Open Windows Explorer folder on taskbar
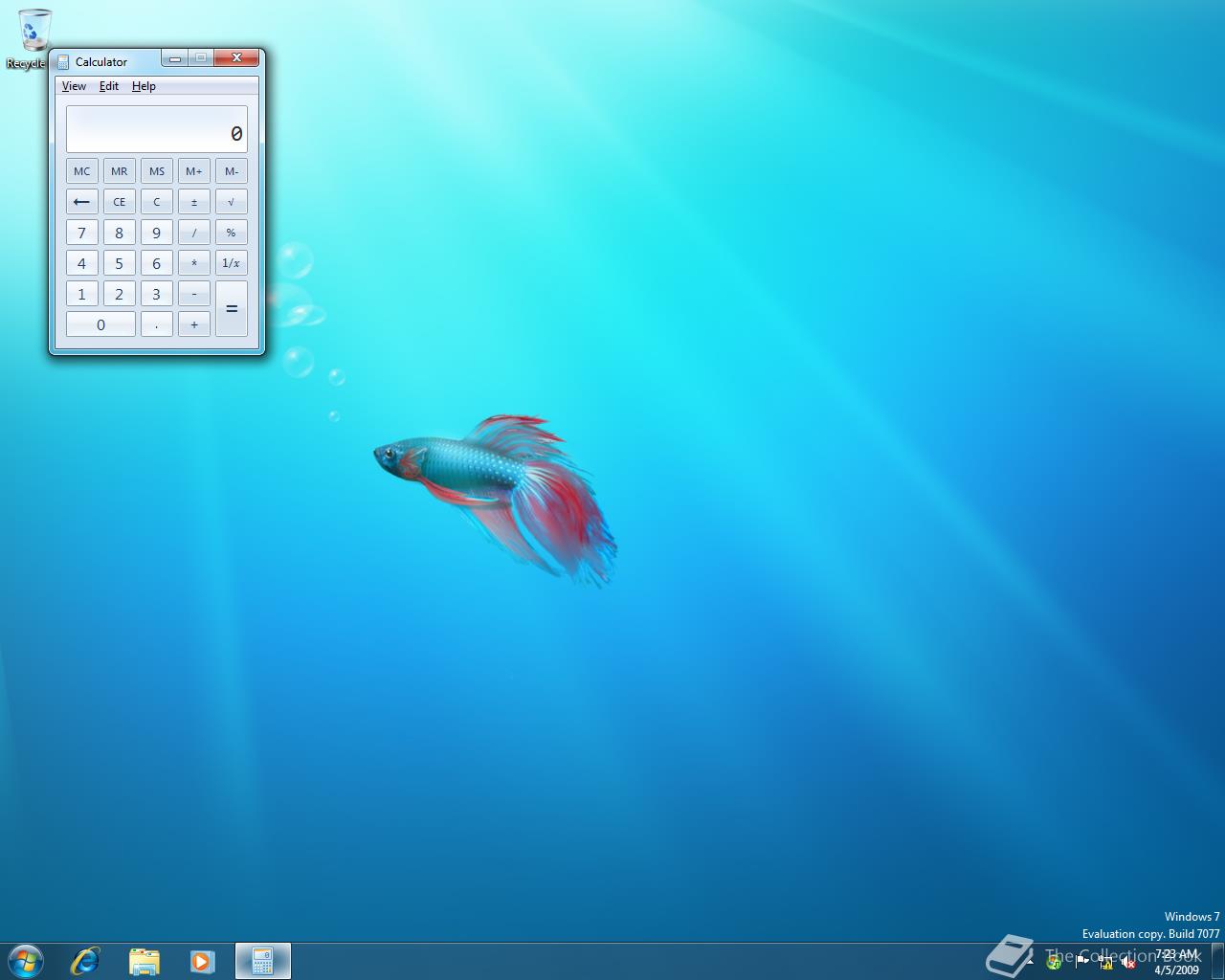This screenshot has height=980, width=1225. point(144,961)
